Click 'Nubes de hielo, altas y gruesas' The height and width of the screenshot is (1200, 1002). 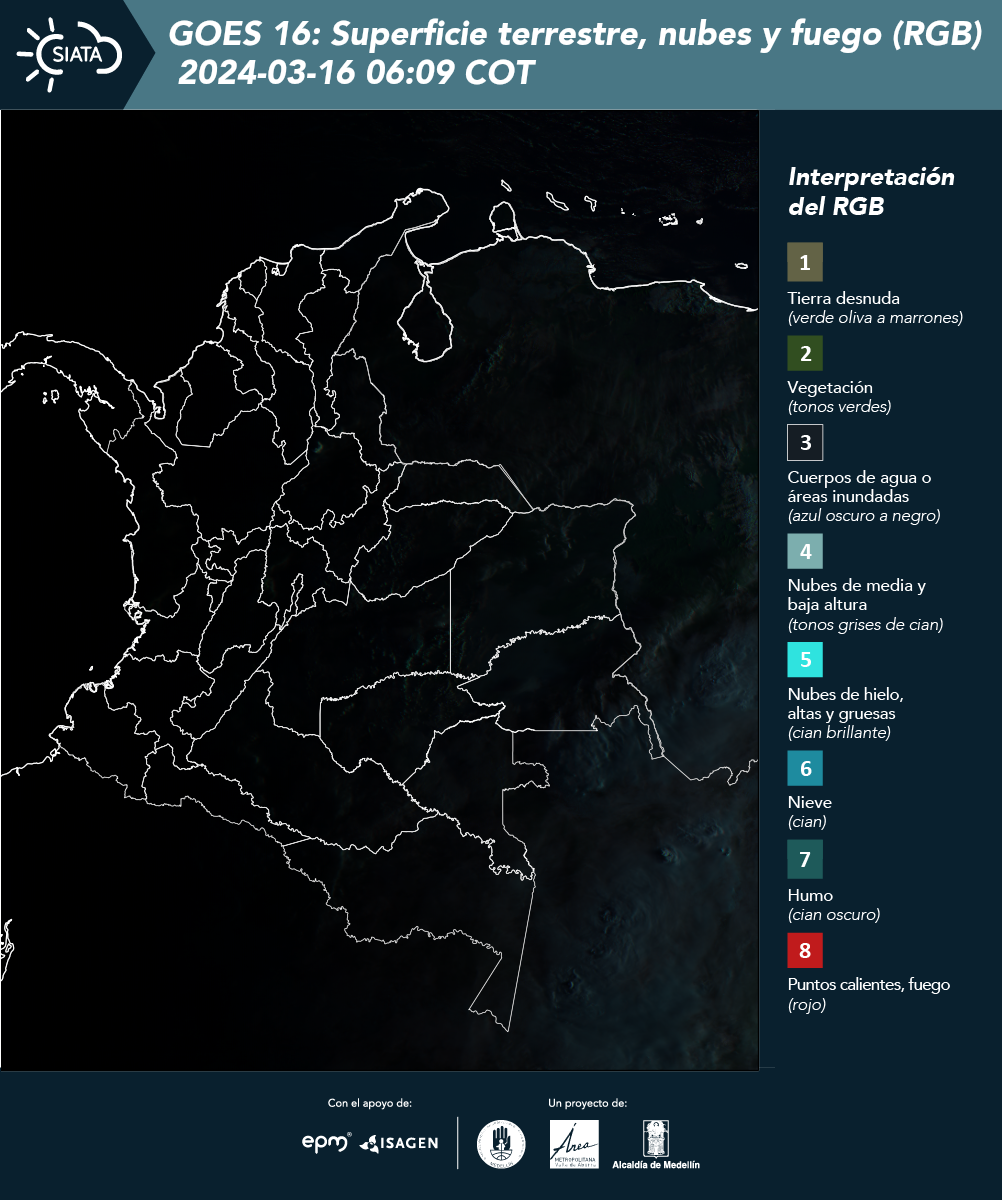(x=846, y=704)
